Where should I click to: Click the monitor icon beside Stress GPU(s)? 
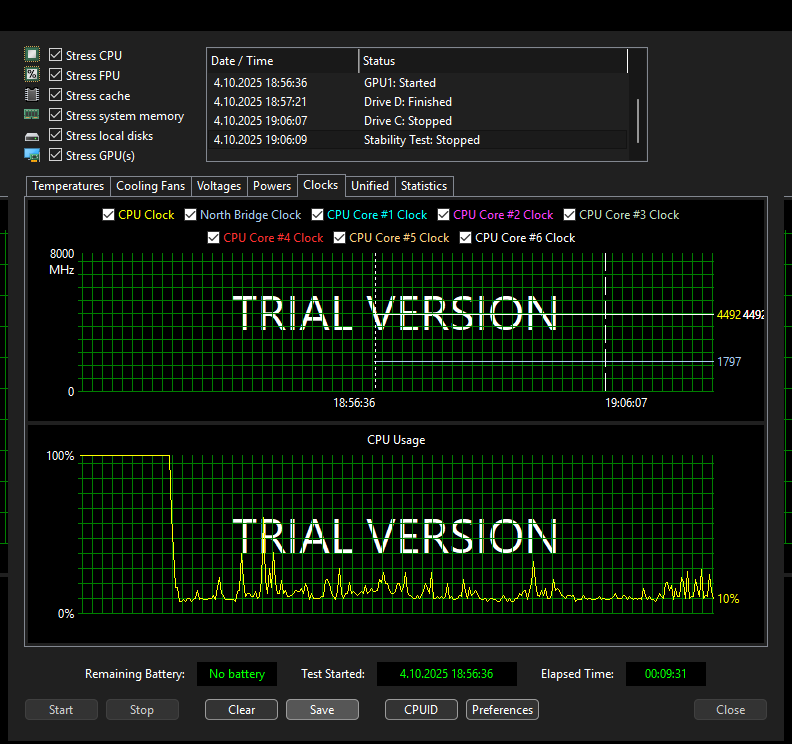tap(32, 156)
